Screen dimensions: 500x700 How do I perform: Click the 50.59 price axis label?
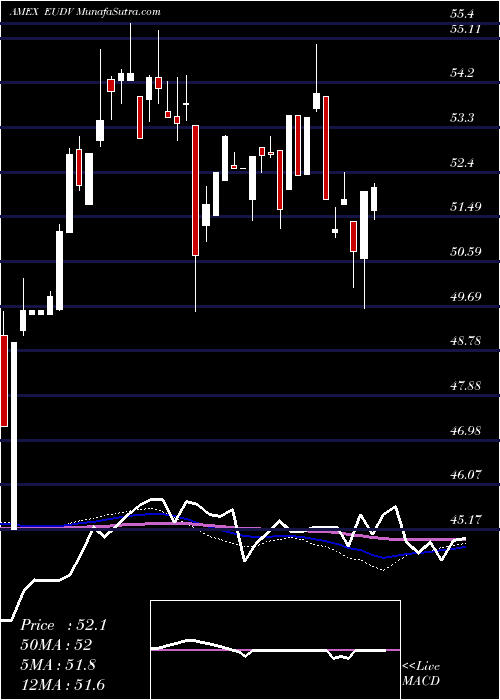[465, 251]
